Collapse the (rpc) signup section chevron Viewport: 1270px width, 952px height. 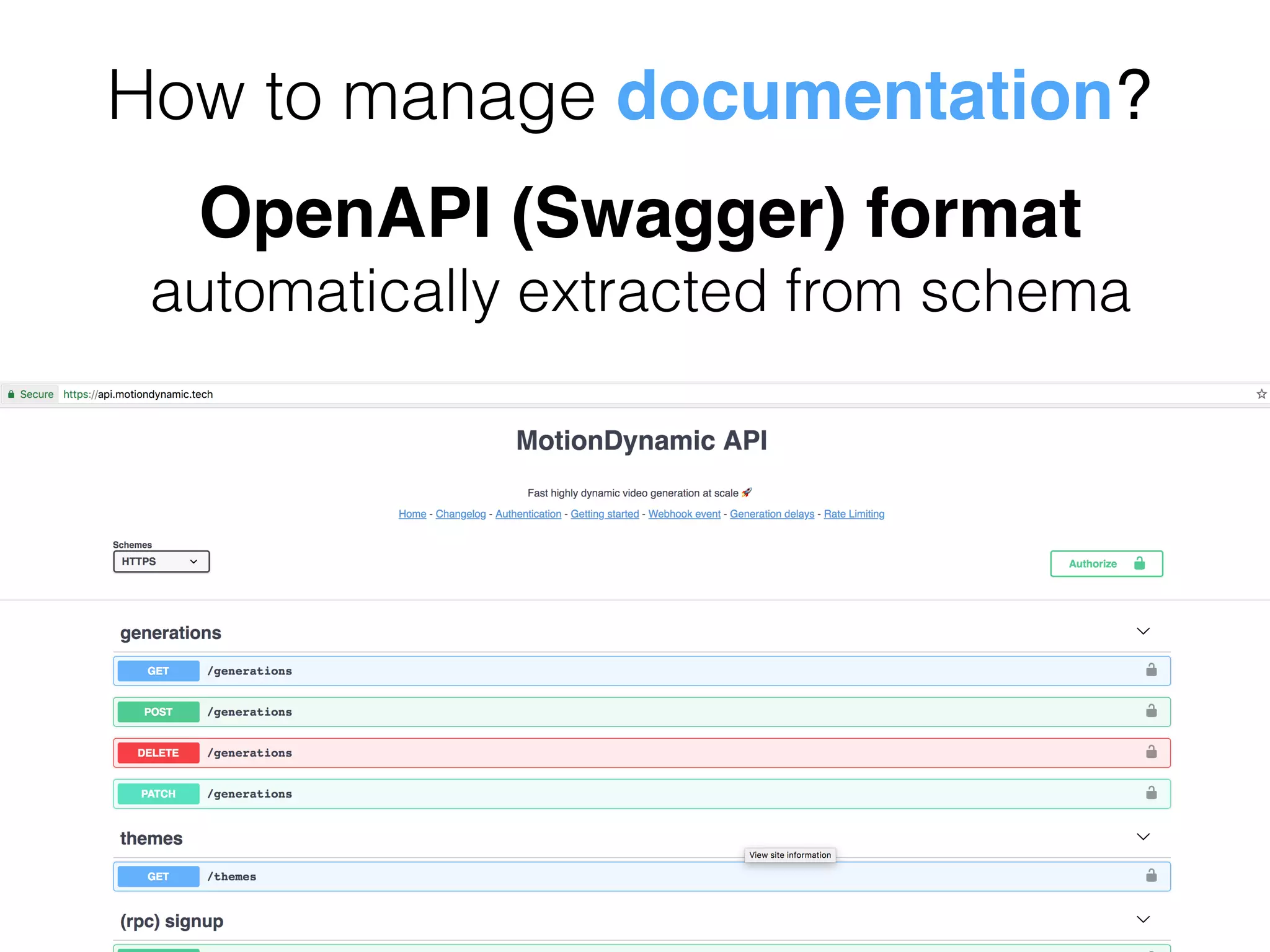tap(1143, 919)
